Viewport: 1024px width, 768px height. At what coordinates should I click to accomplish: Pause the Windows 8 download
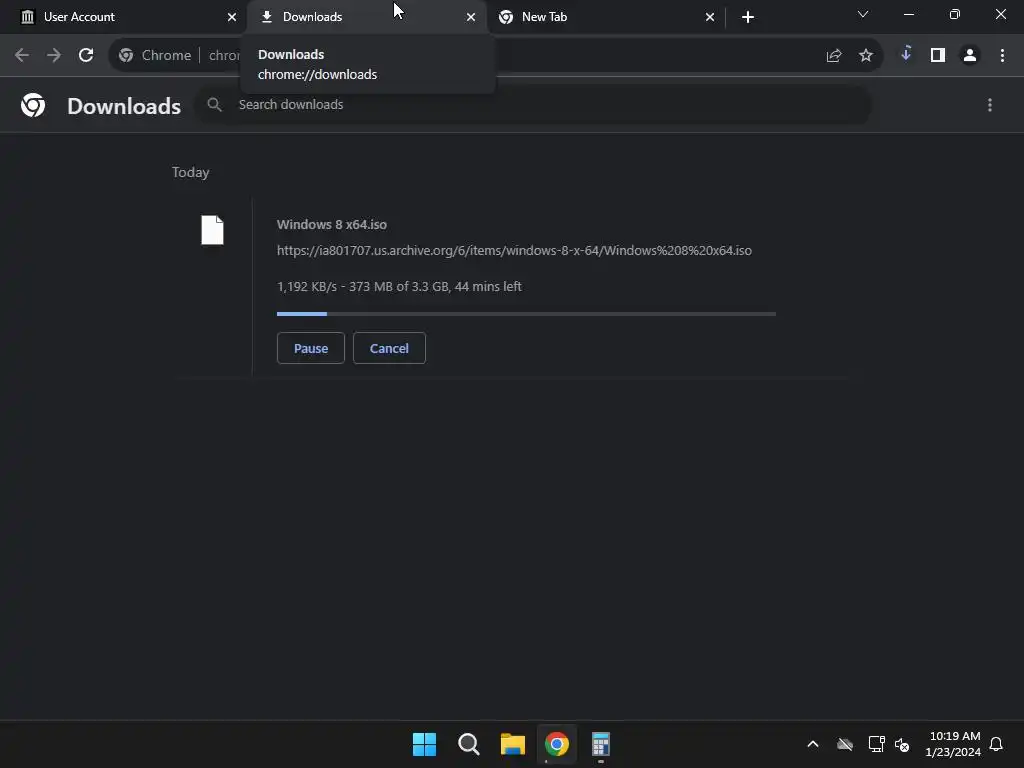click(x=311, y=348)
